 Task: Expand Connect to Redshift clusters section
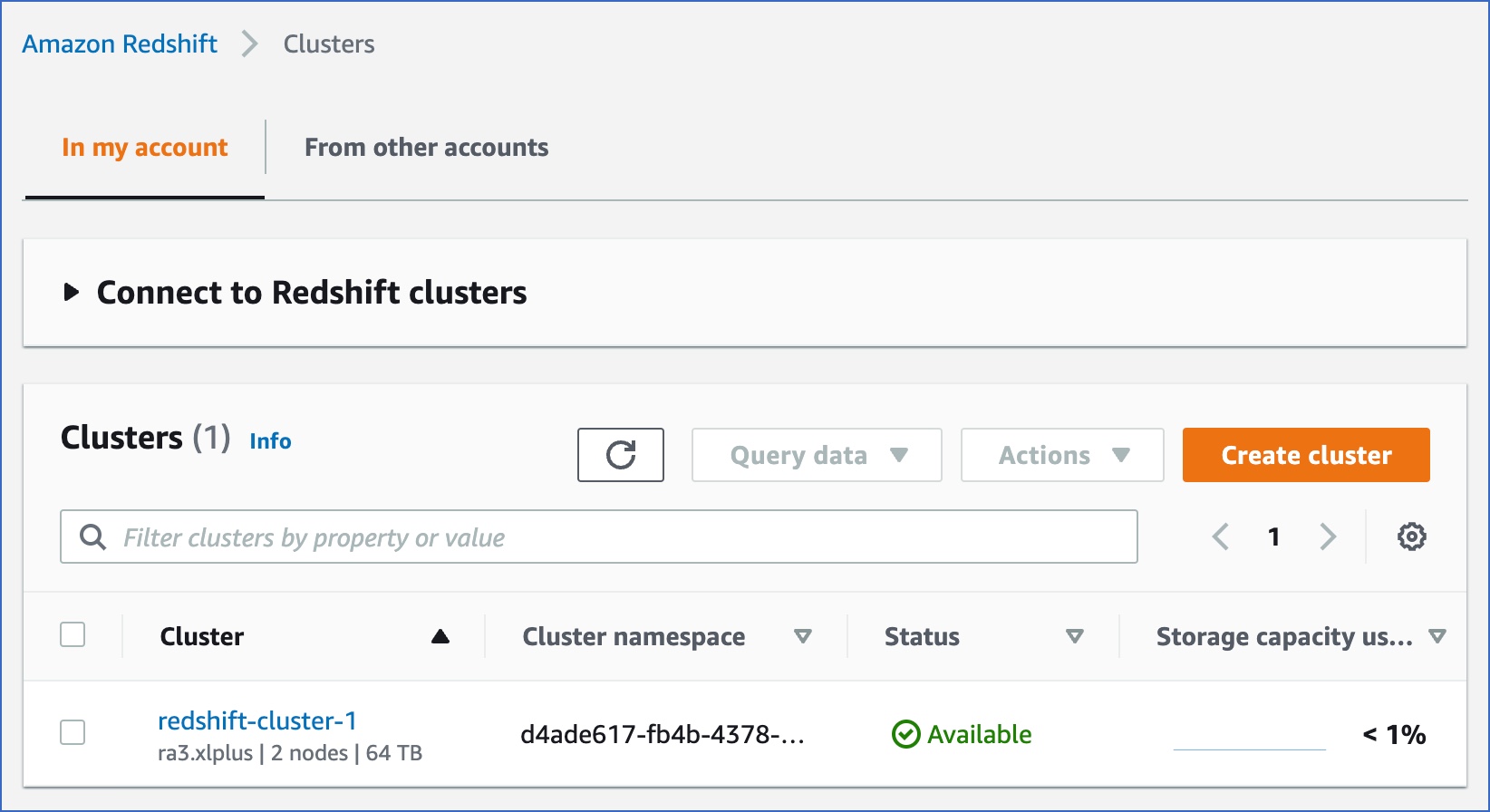(72, 292)
